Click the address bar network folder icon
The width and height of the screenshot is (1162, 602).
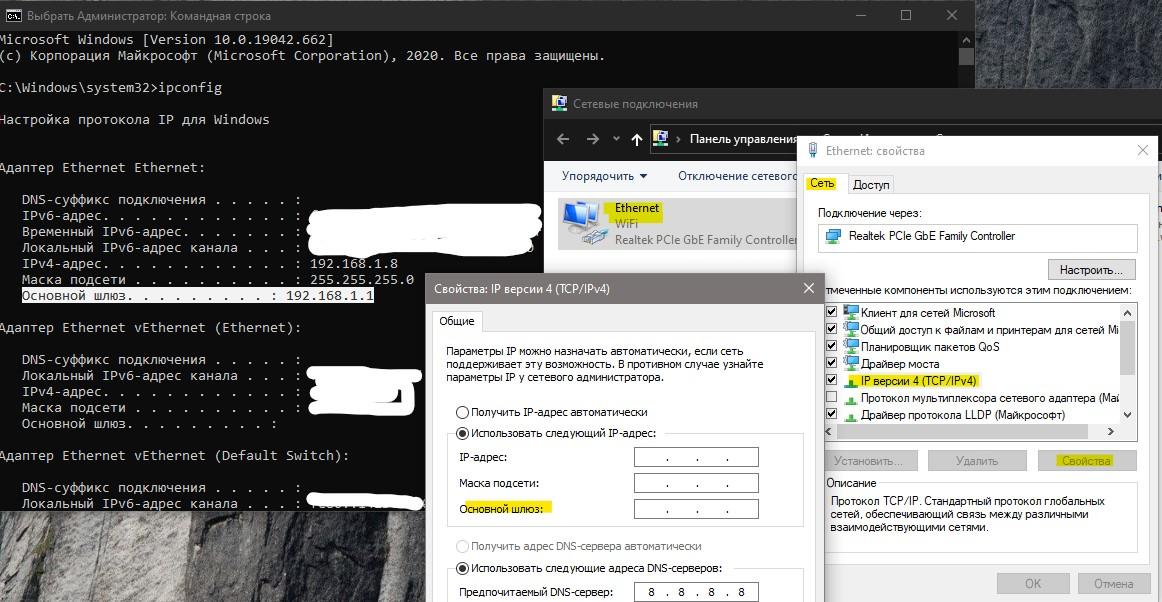coord(660,138)
